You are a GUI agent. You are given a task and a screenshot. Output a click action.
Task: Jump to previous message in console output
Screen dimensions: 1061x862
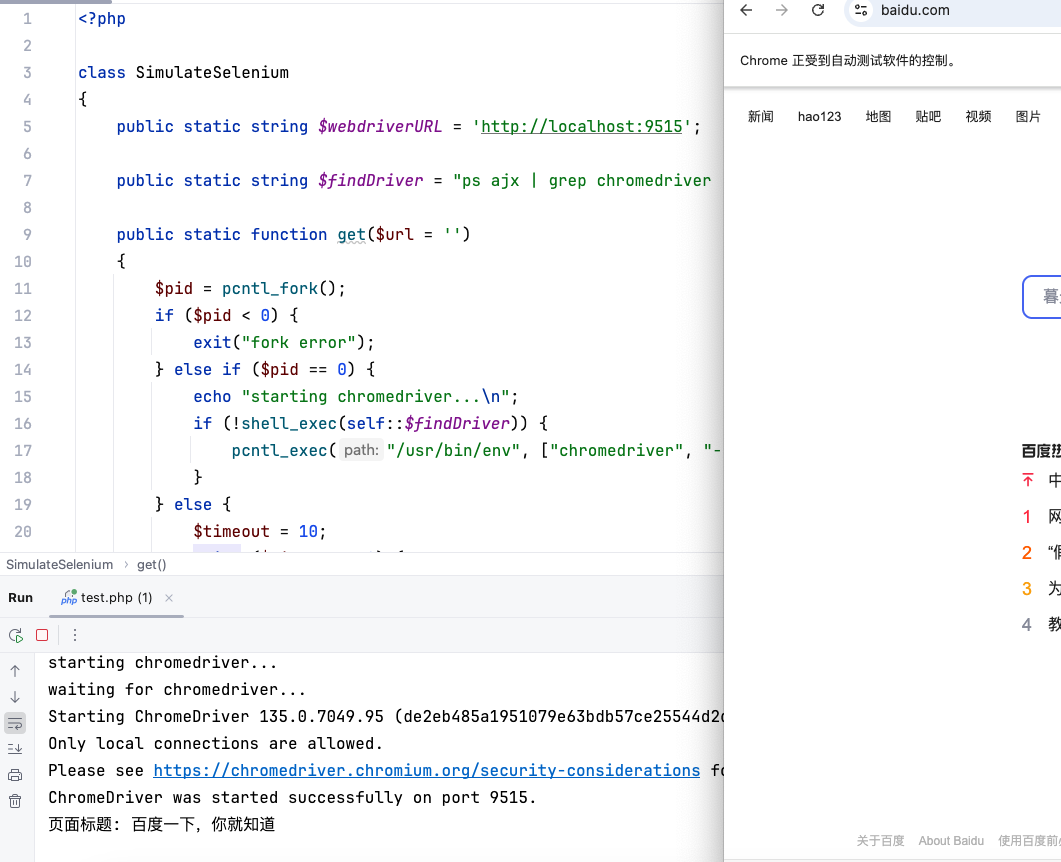(15, 670)
